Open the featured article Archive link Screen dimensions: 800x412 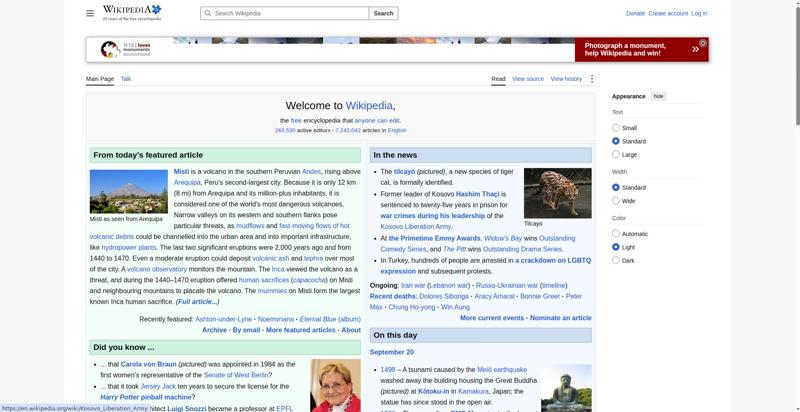click(214, 330)
